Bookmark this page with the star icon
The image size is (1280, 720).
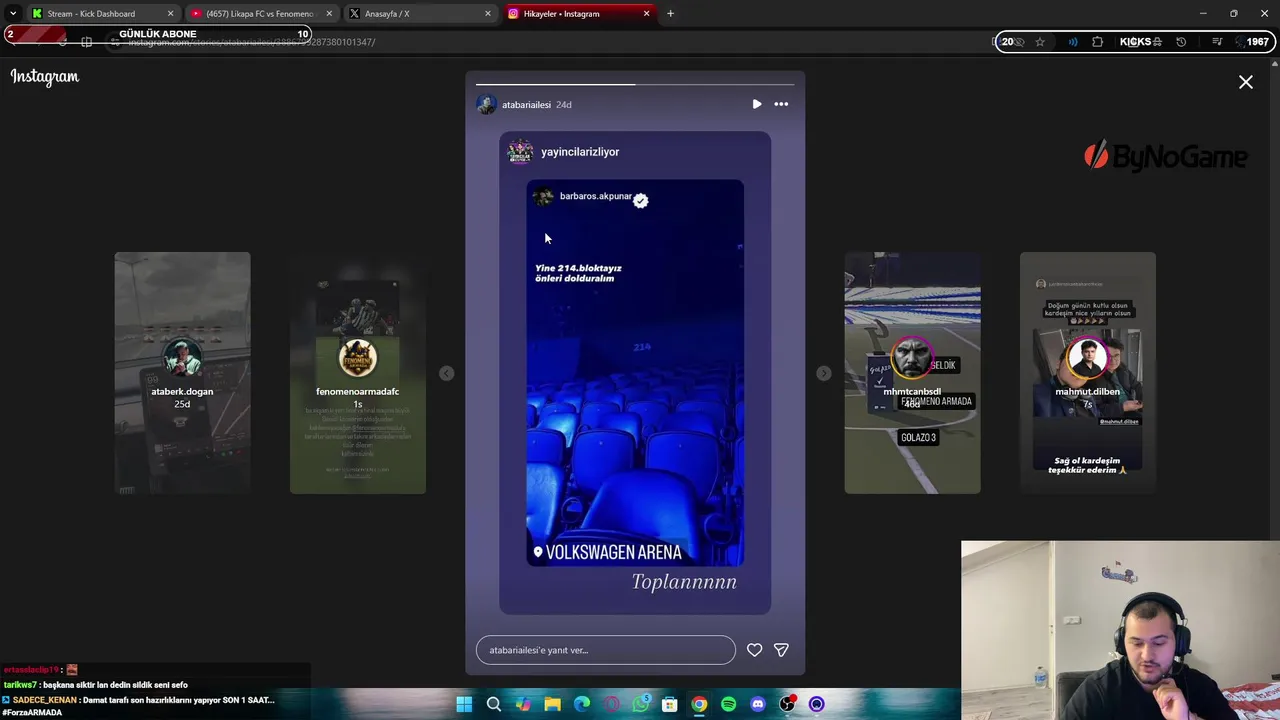point(1040,42)
